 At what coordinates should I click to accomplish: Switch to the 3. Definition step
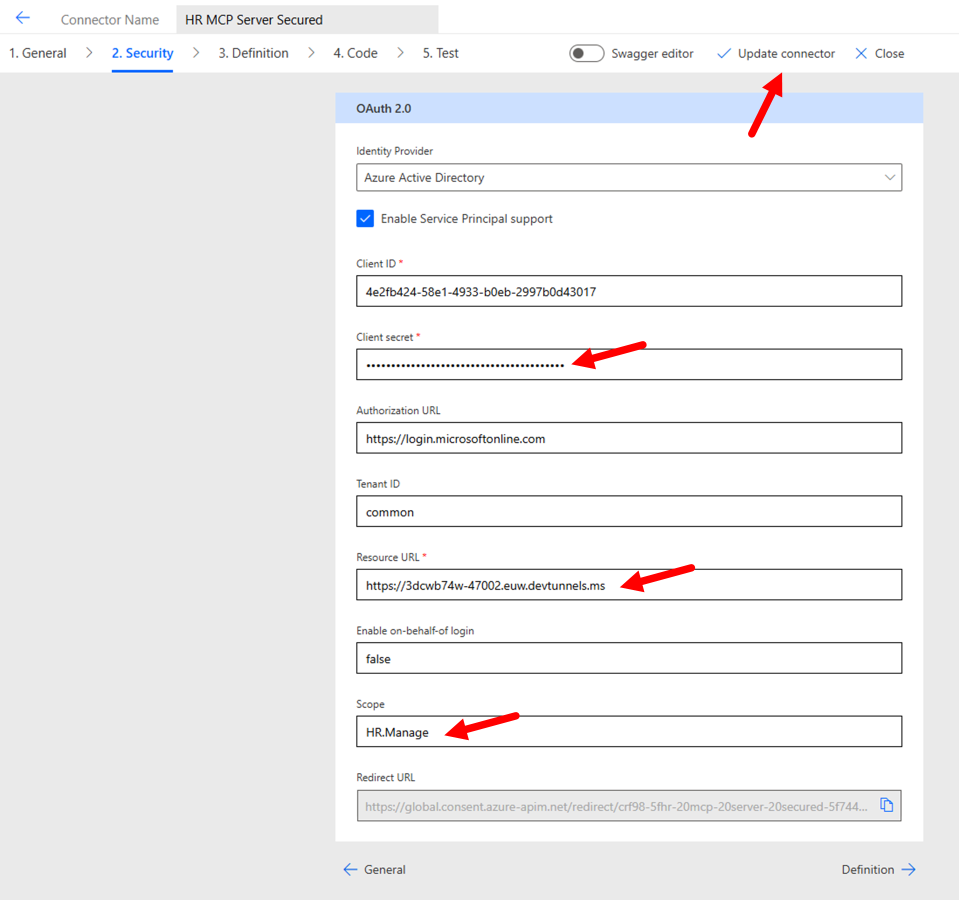[253, 52]
